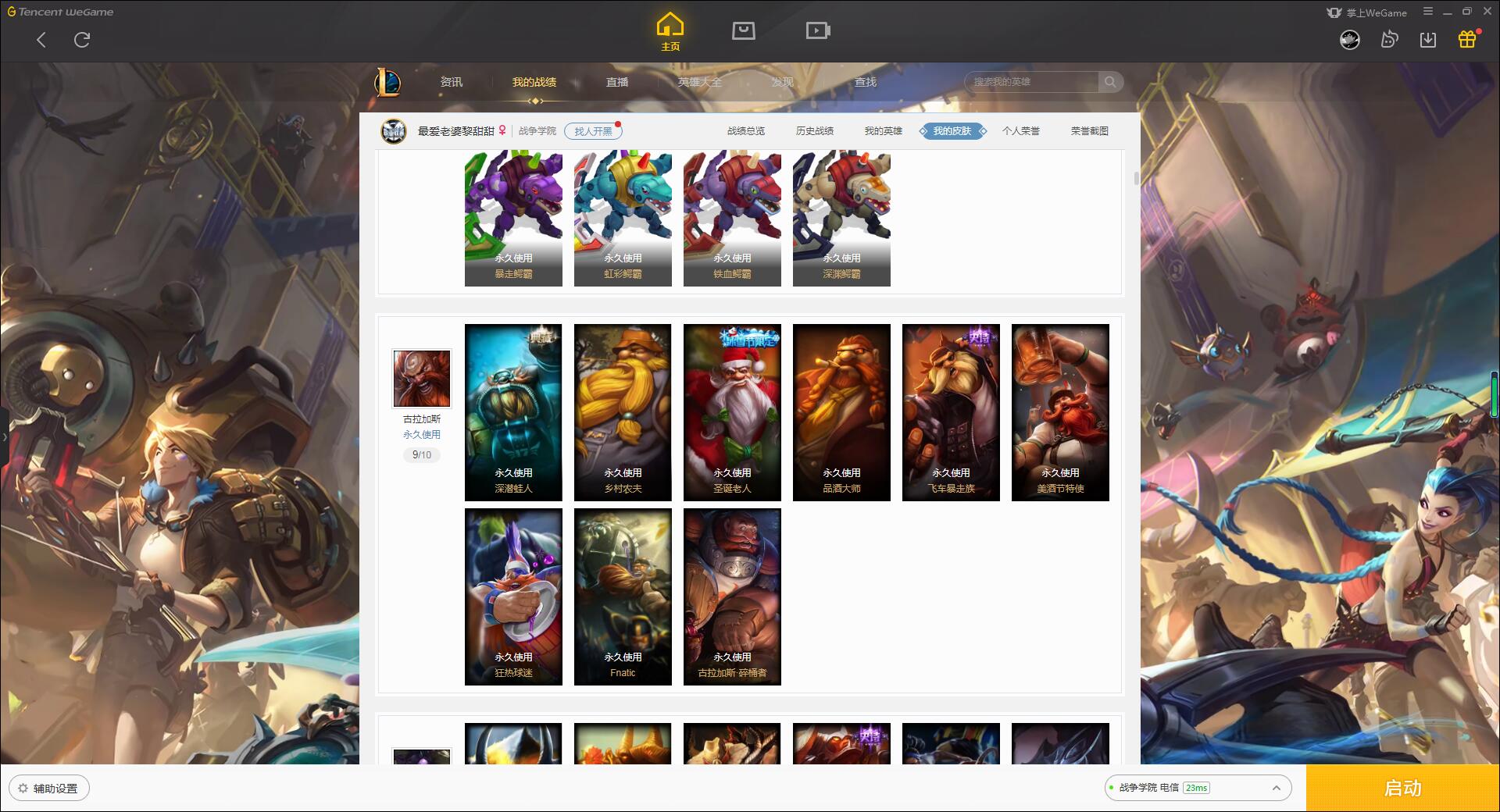
Task: Open the 个人荣誉 sub-tab
Action: (x=1021, y=131)
